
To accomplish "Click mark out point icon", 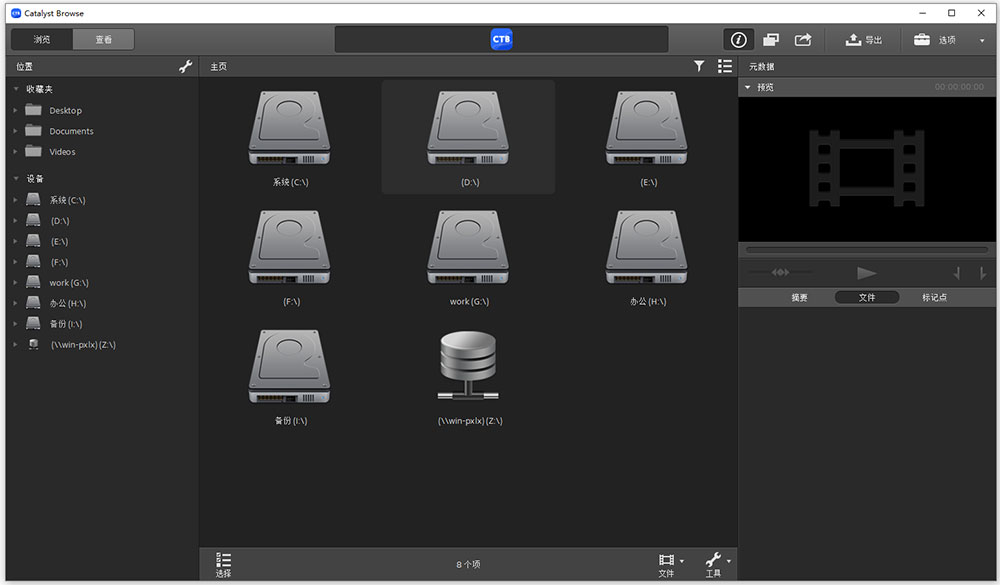I will point(982,273).
